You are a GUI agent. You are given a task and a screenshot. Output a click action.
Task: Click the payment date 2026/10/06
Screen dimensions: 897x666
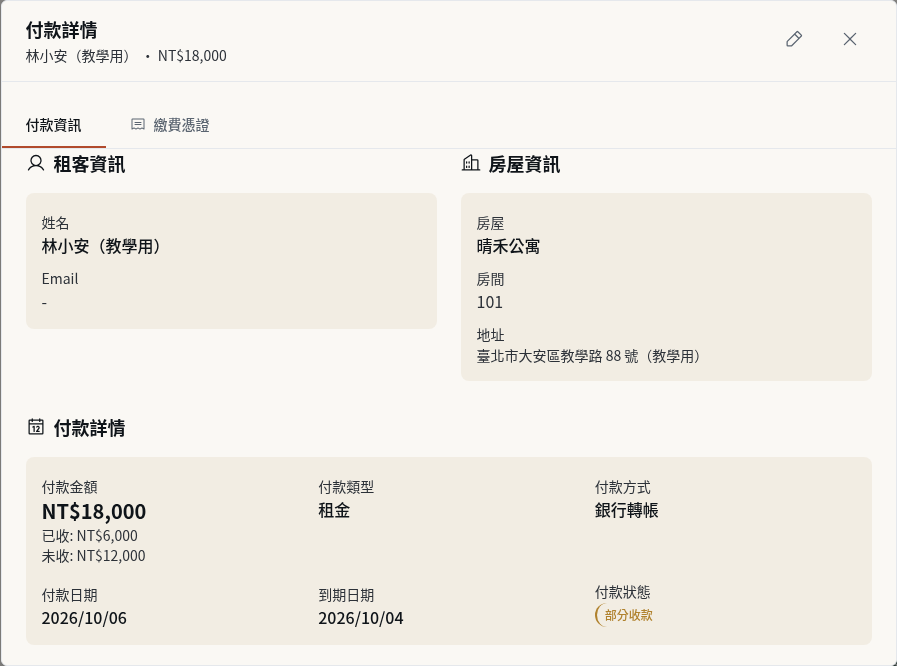[84, 618]
